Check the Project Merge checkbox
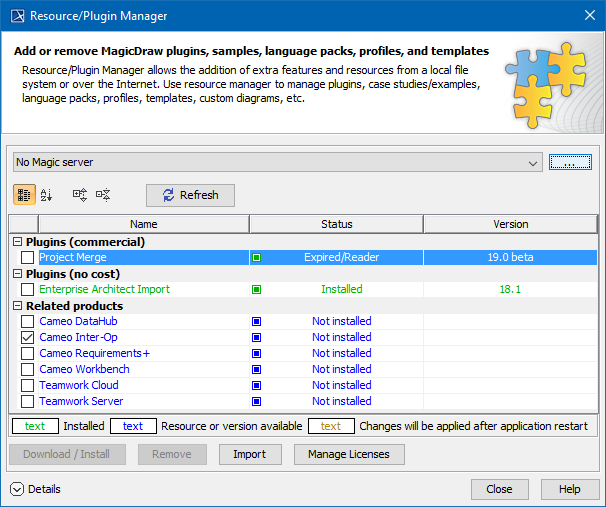 point(27,257)
